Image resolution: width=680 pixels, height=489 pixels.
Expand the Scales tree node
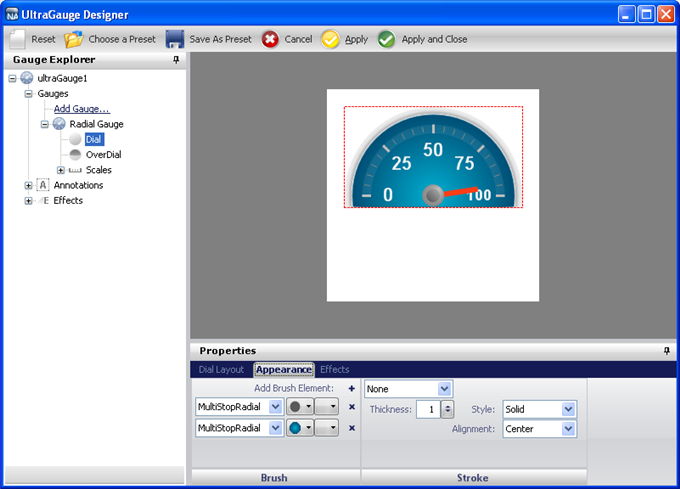click(x=61, y=170)
